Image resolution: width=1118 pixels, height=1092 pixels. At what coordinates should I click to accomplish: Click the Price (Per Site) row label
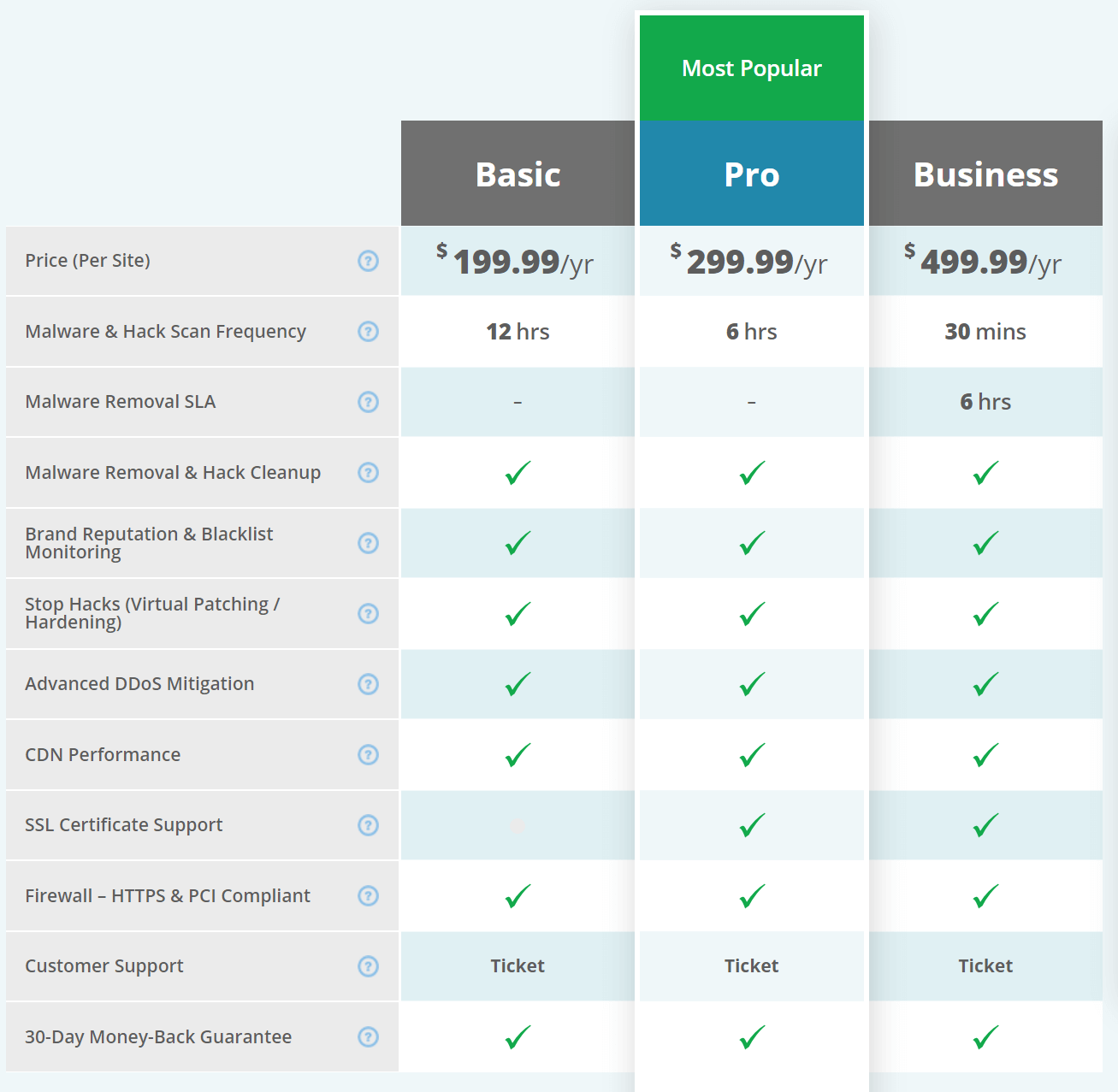[87, 261]
